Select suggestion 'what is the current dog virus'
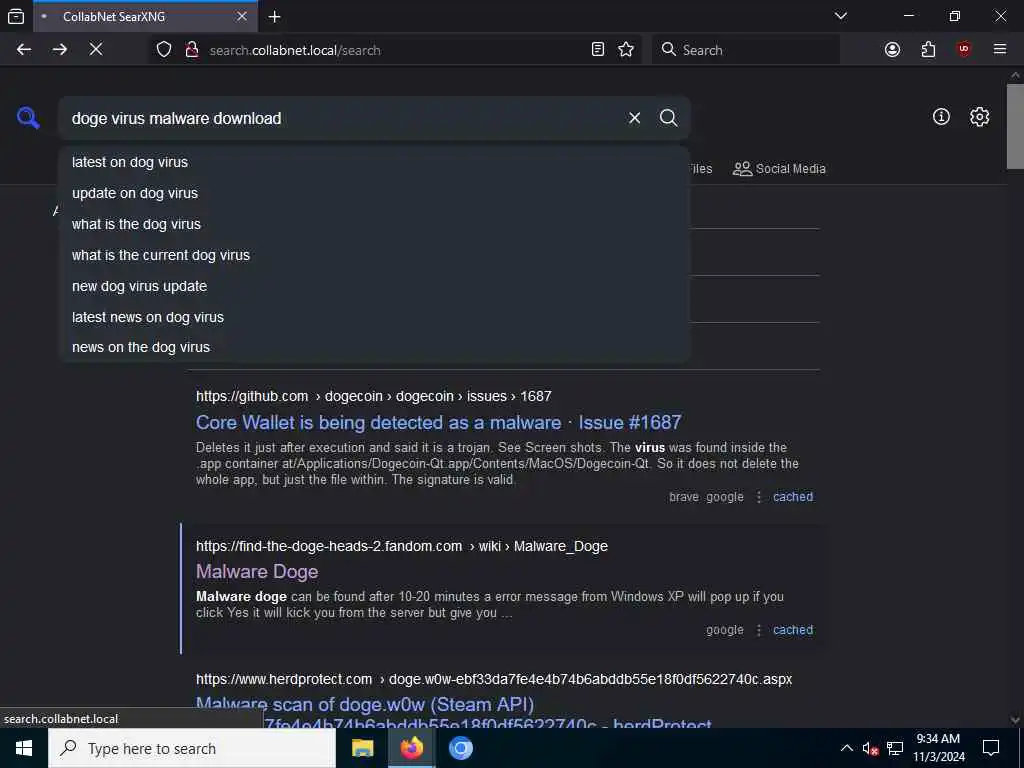The width and height of the screenshot is (1024, 768). (374, 255)
